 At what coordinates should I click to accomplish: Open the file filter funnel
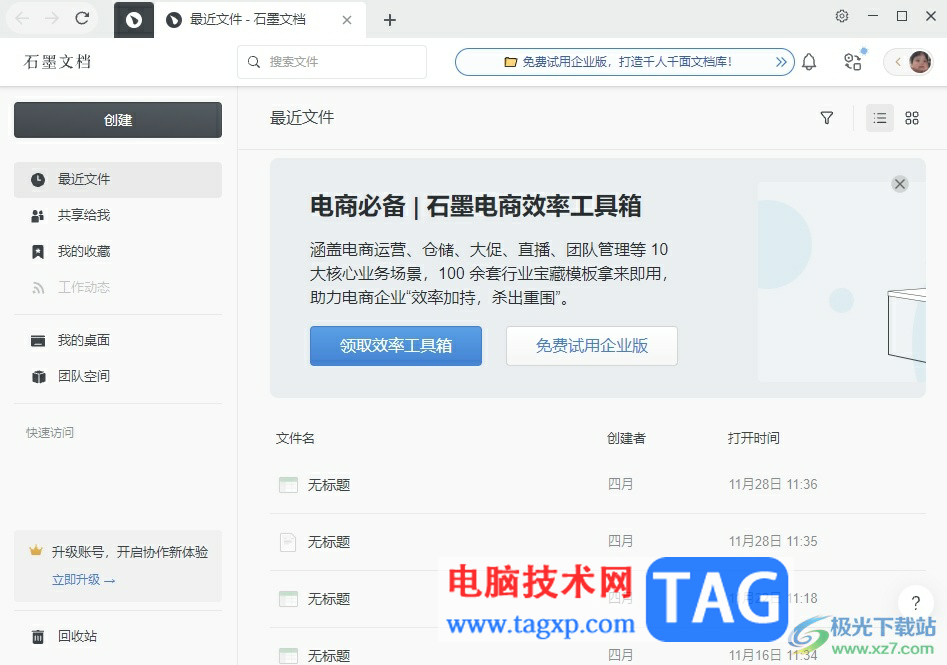pyautogui.click(x=827, y=118)
